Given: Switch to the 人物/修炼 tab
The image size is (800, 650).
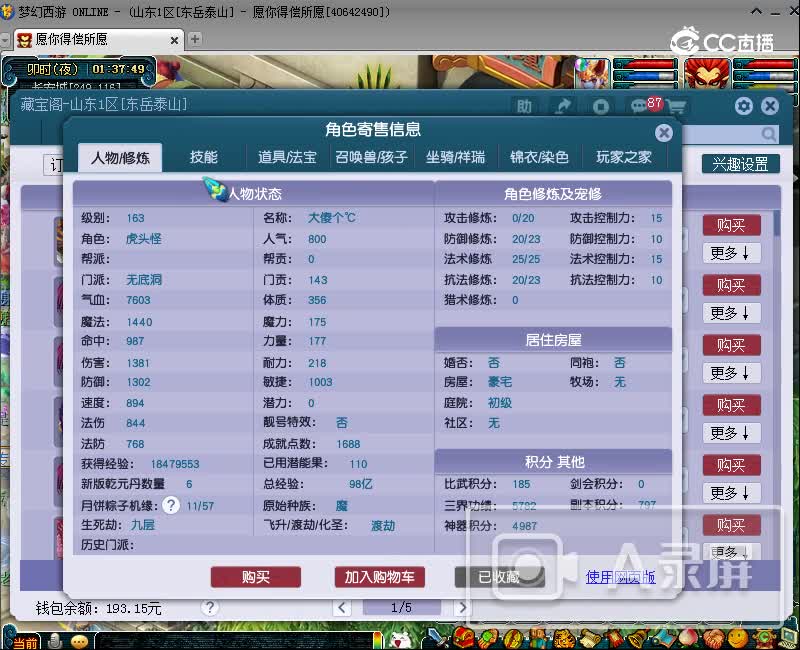Looking at the screenshot, I should [120, 158].
